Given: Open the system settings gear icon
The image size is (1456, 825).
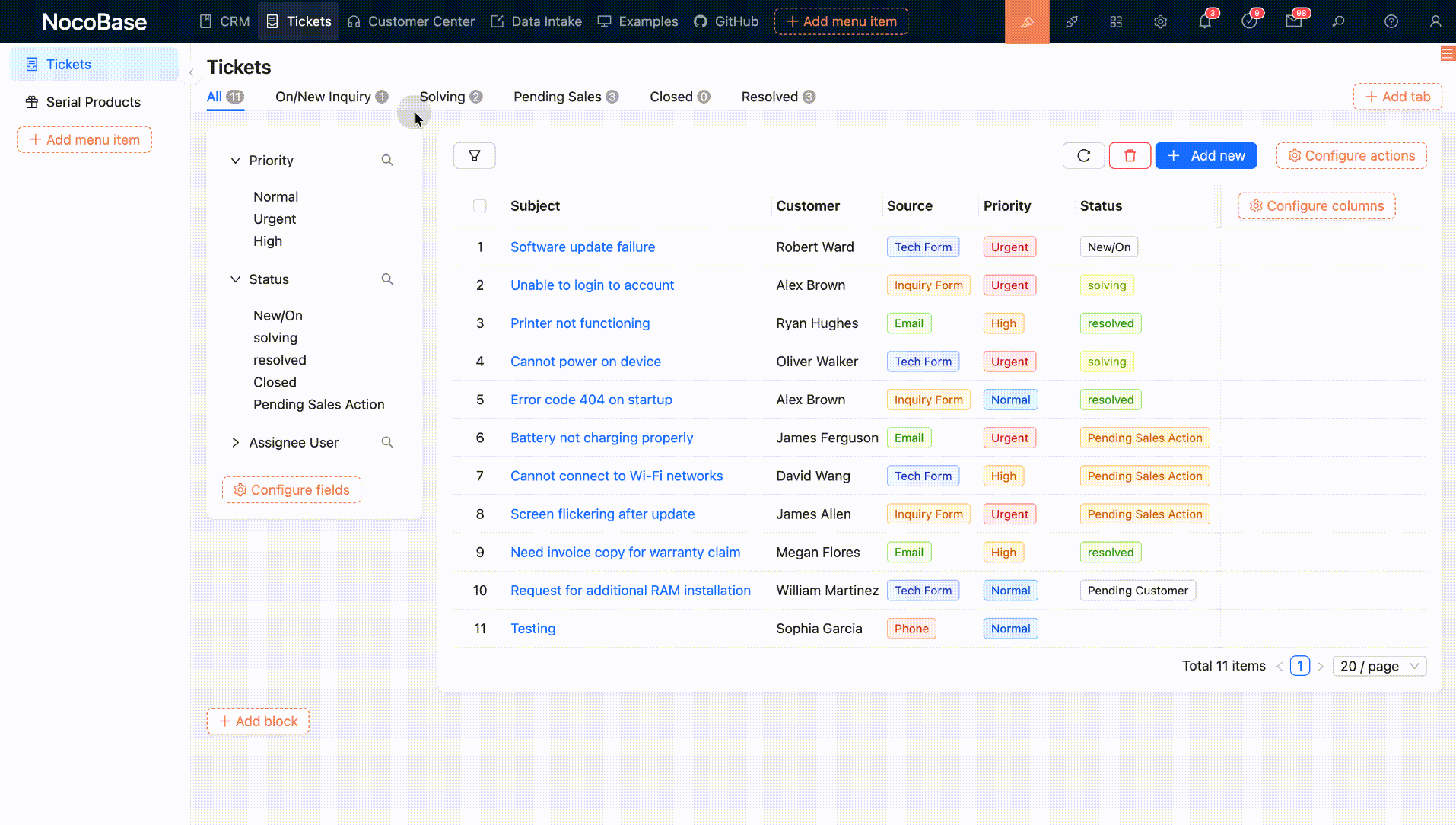Looking at the screenshot, I should [1160, 21].
